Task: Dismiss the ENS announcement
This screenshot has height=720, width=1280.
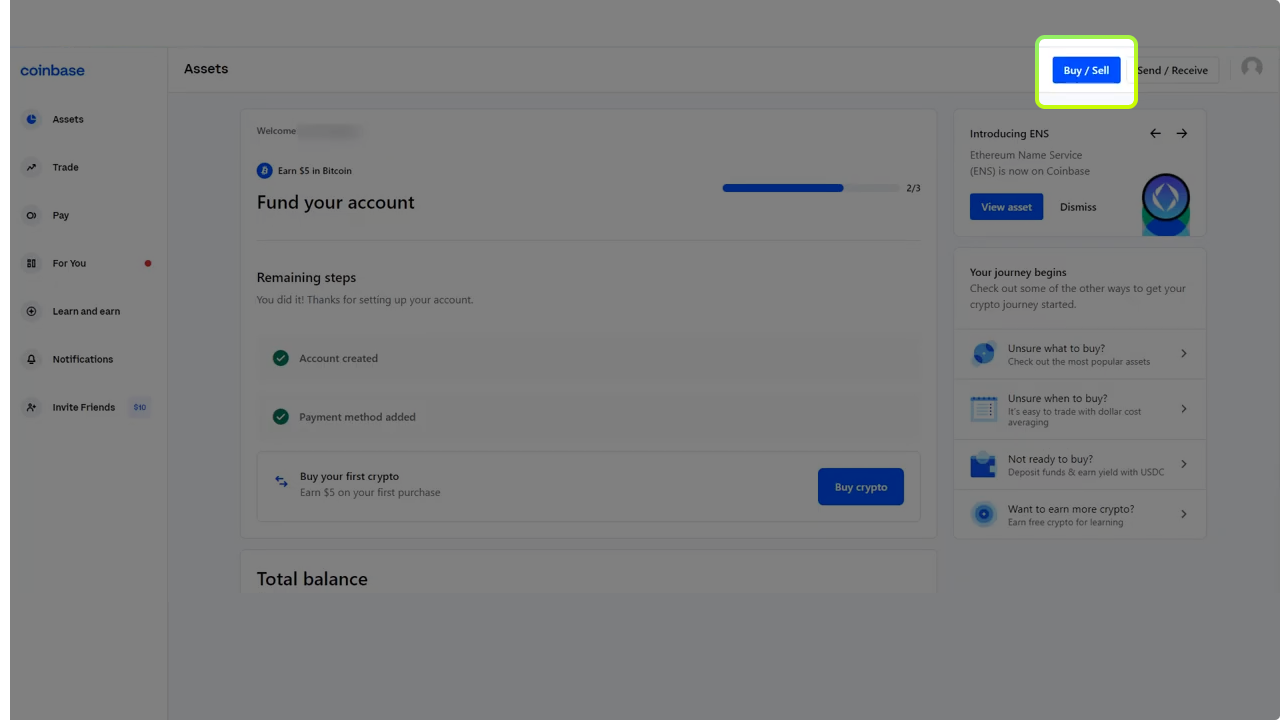Action: click(x=1078, y=207)
